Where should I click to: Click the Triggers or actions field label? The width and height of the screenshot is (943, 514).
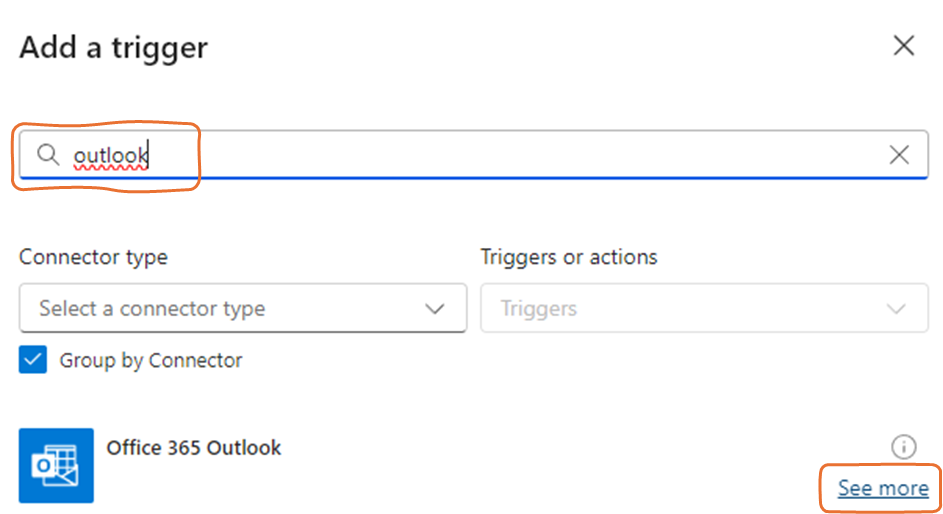[x=569, y=257]
